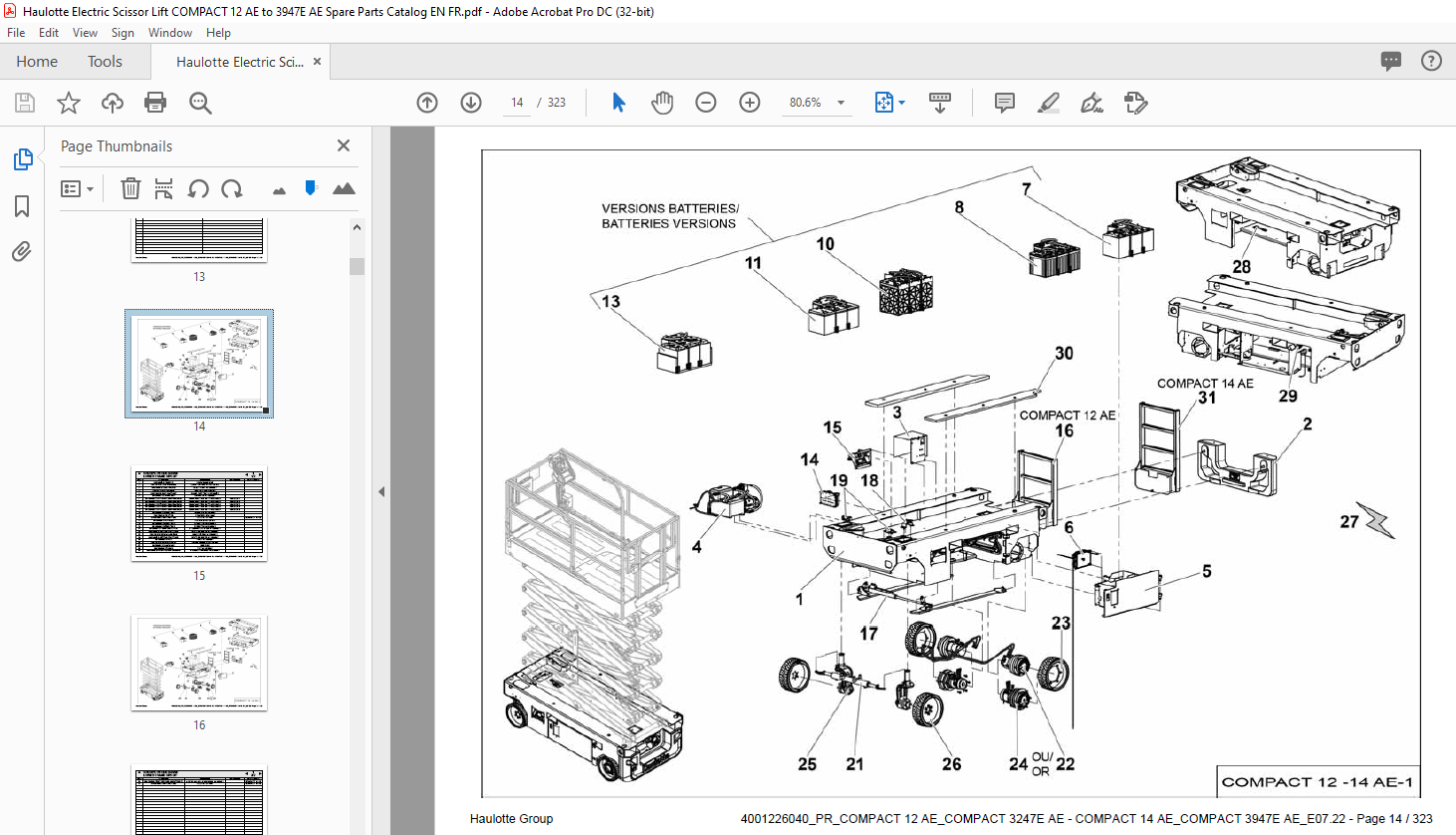Screen dimensions: 1456x835
Task: Save the file with the floppy disk icon
Action: pyautogui.click(x=25, y=103)
